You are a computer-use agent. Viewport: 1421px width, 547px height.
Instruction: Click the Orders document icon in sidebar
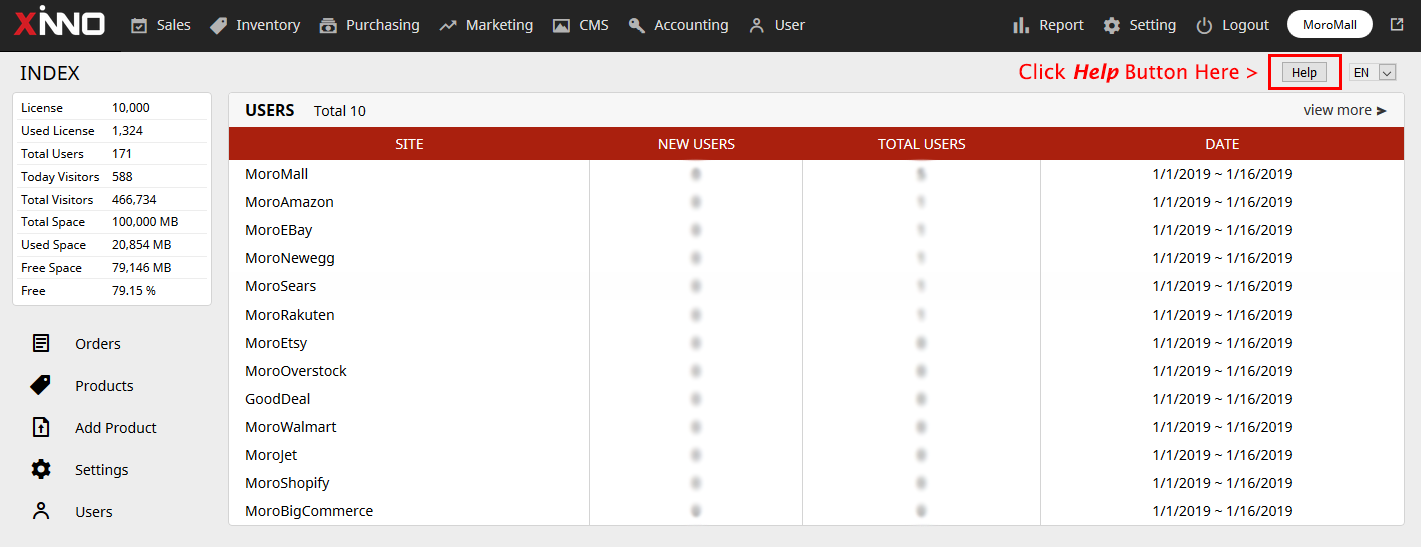[x=41, y=343]
